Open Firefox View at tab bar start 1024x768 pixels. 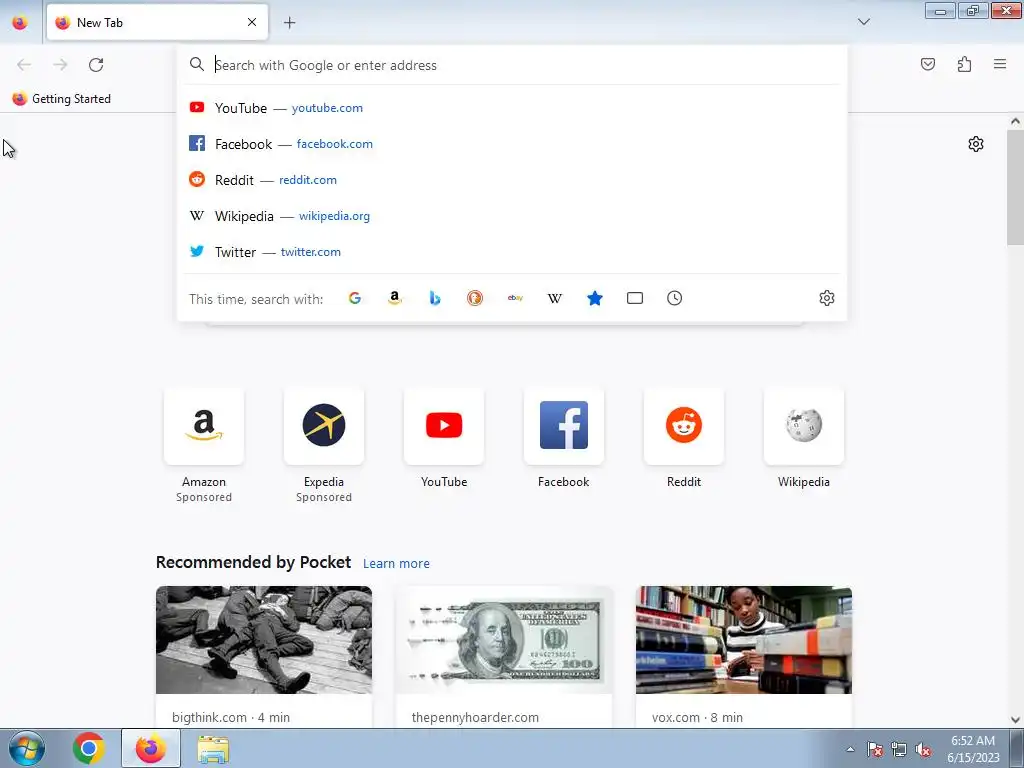click(20, 23)
